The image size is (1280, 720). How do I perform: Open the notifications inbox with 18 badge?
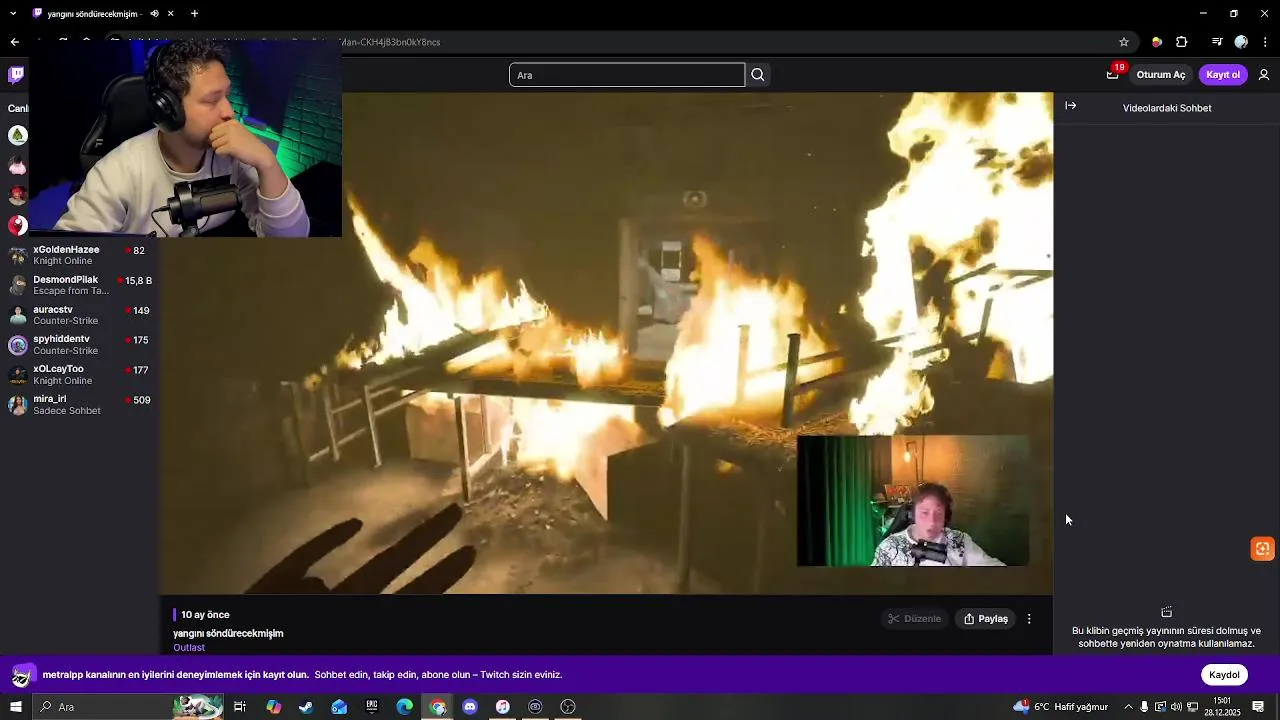click(x=1112, y=75)
